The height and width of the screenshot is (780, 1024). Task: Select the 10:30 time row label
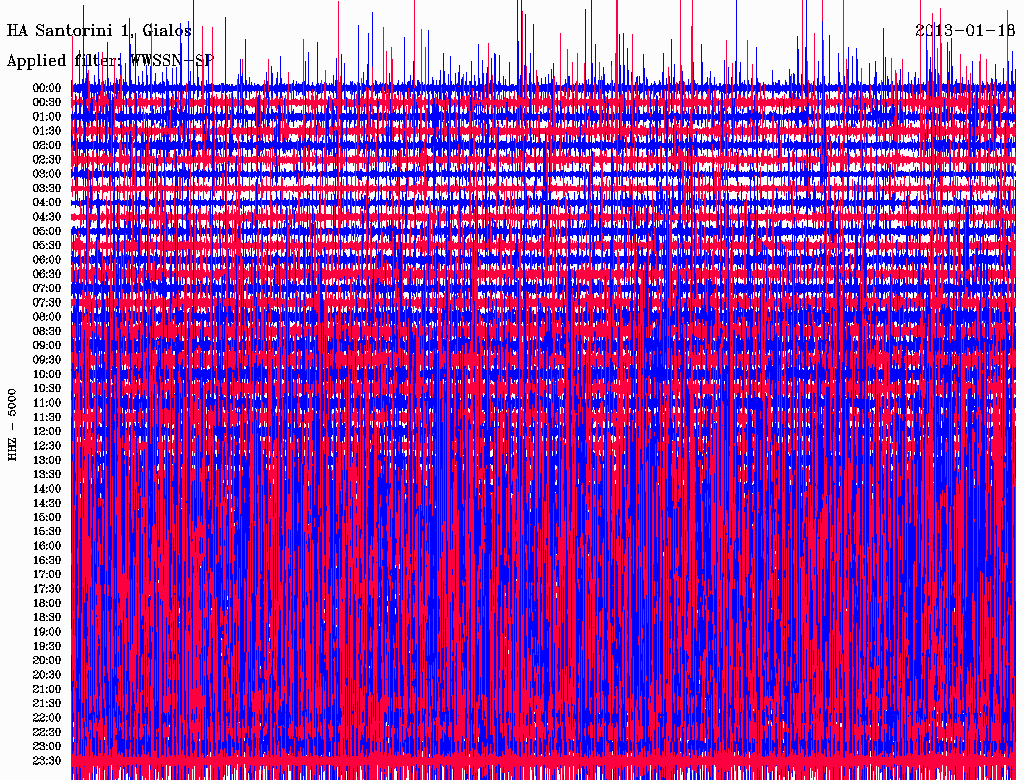click(x=47, y=389)
